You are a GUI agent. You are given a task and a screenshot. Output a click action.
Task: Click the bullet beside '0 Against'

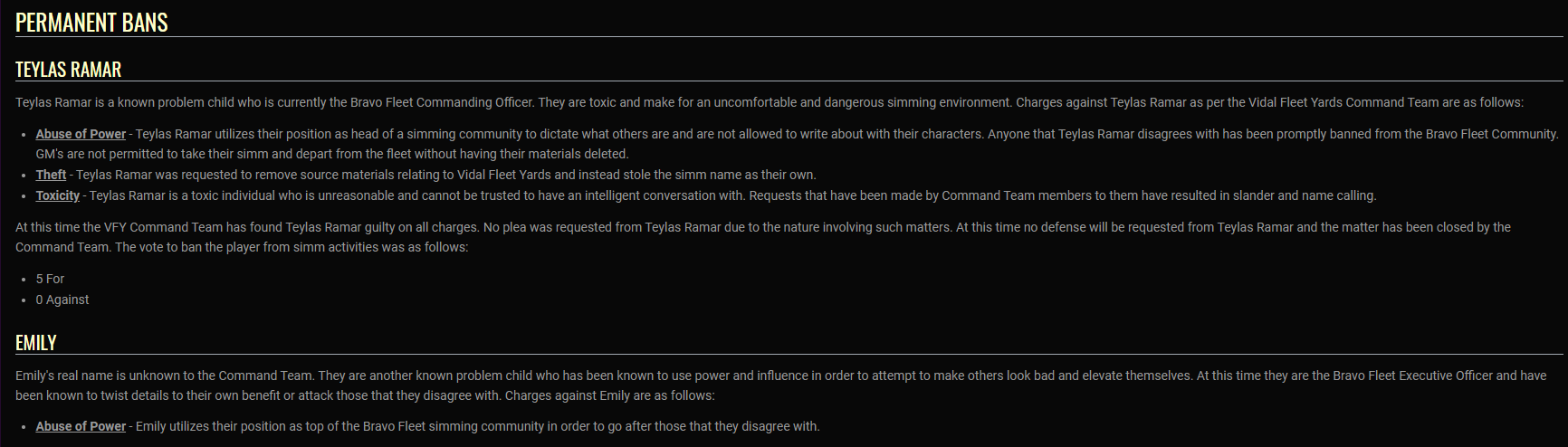pos(24,300)
